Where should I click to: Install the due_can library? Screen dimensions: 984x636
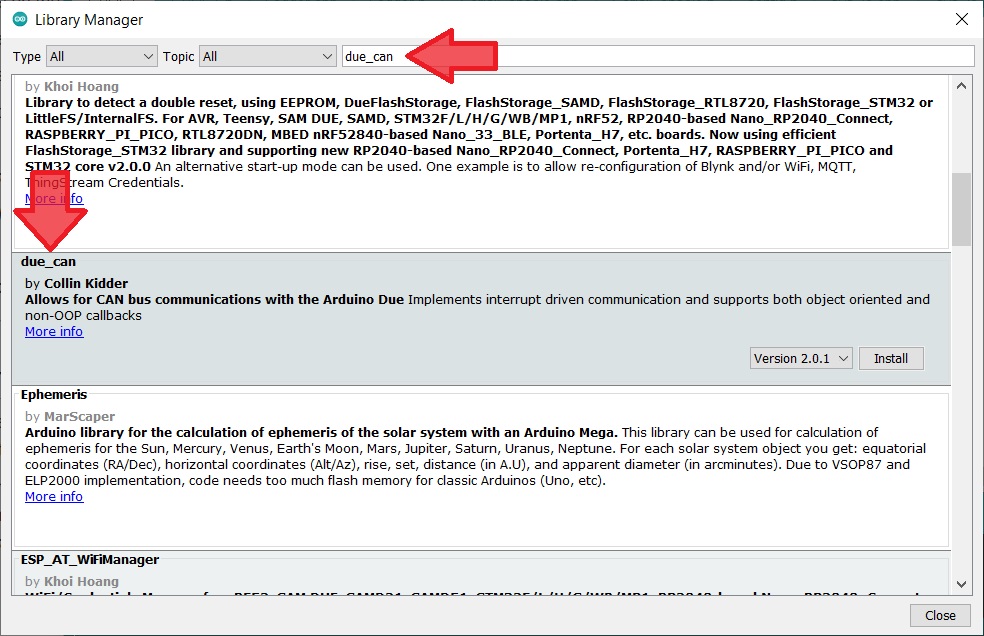890,358
